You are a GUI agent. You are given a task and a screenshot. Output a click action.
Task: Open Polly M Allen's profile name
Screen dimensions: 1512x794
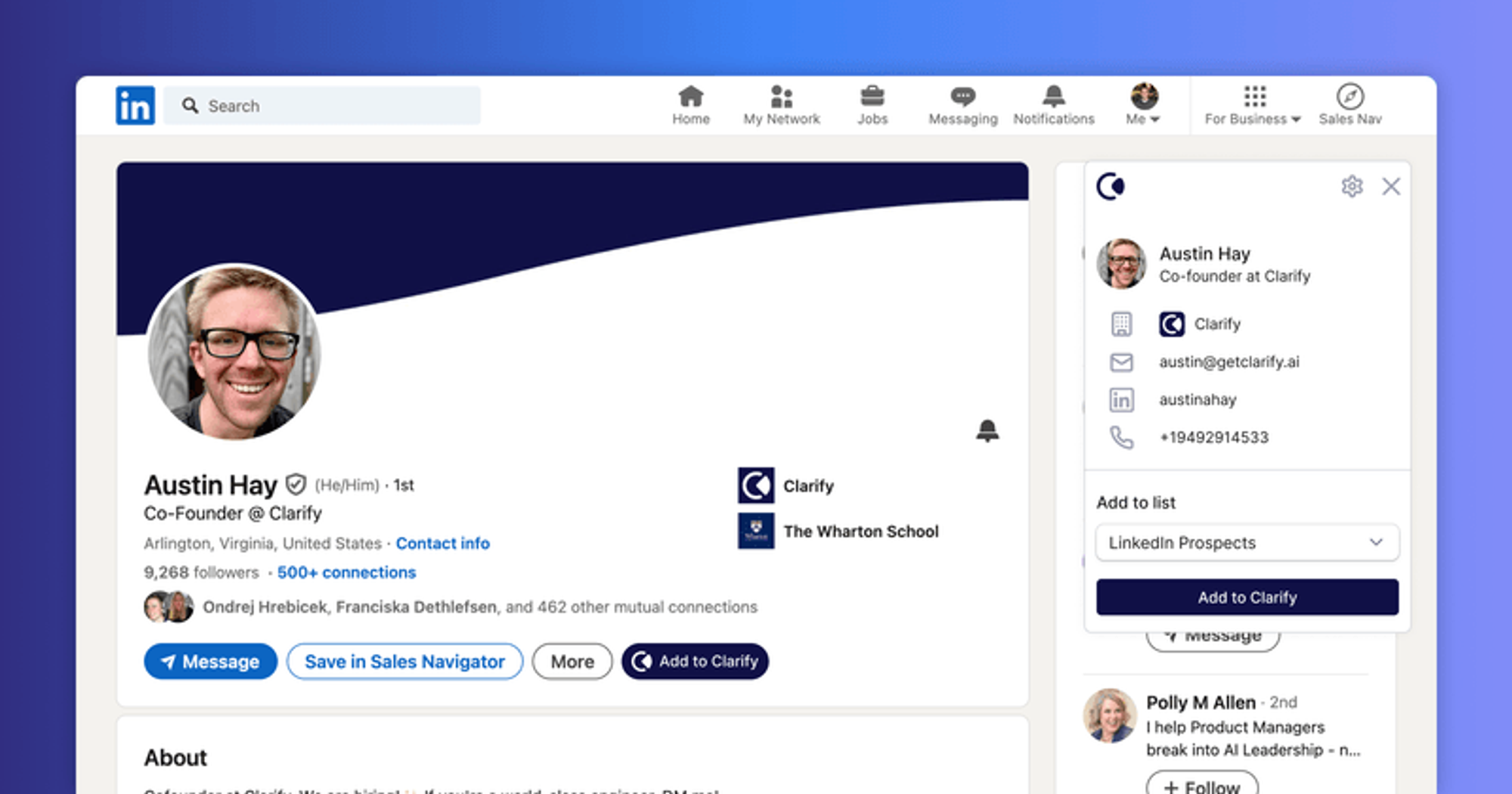click(x=1201, y=703)
